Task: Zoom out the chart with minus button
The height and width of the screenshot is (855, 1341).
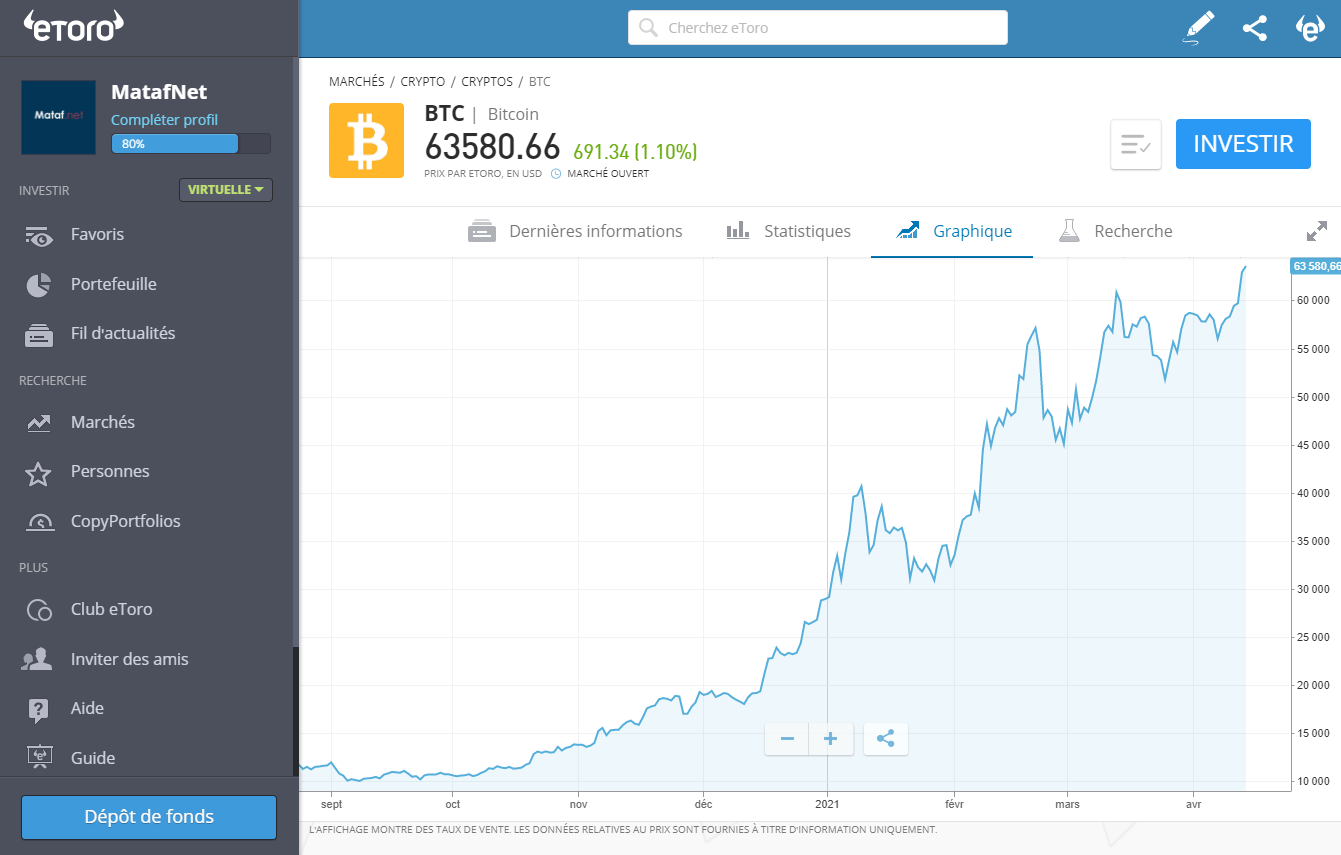Action: (x=787, y=739)
